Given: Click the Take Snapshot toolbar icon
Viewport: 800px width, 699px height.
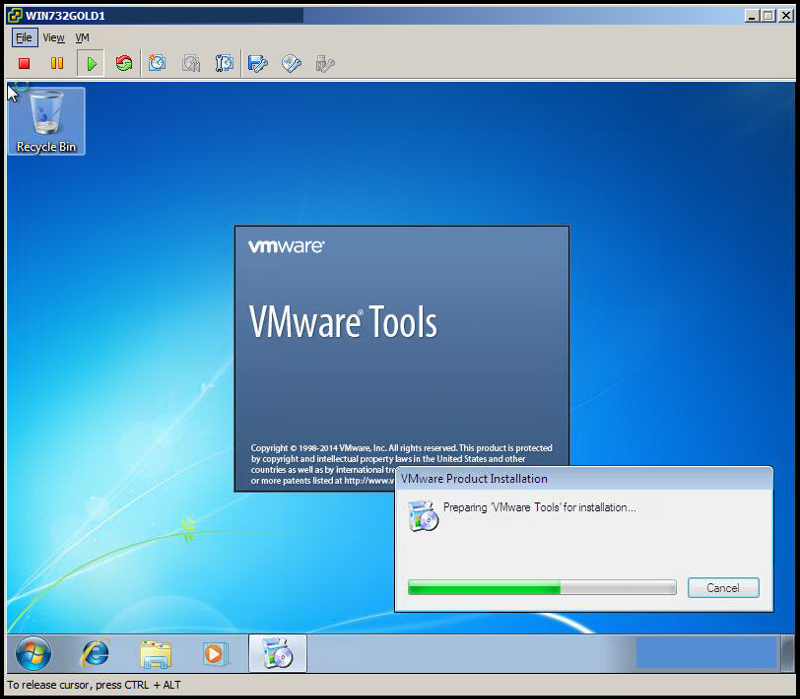Looking at the screenshot, I should point(157,63).
